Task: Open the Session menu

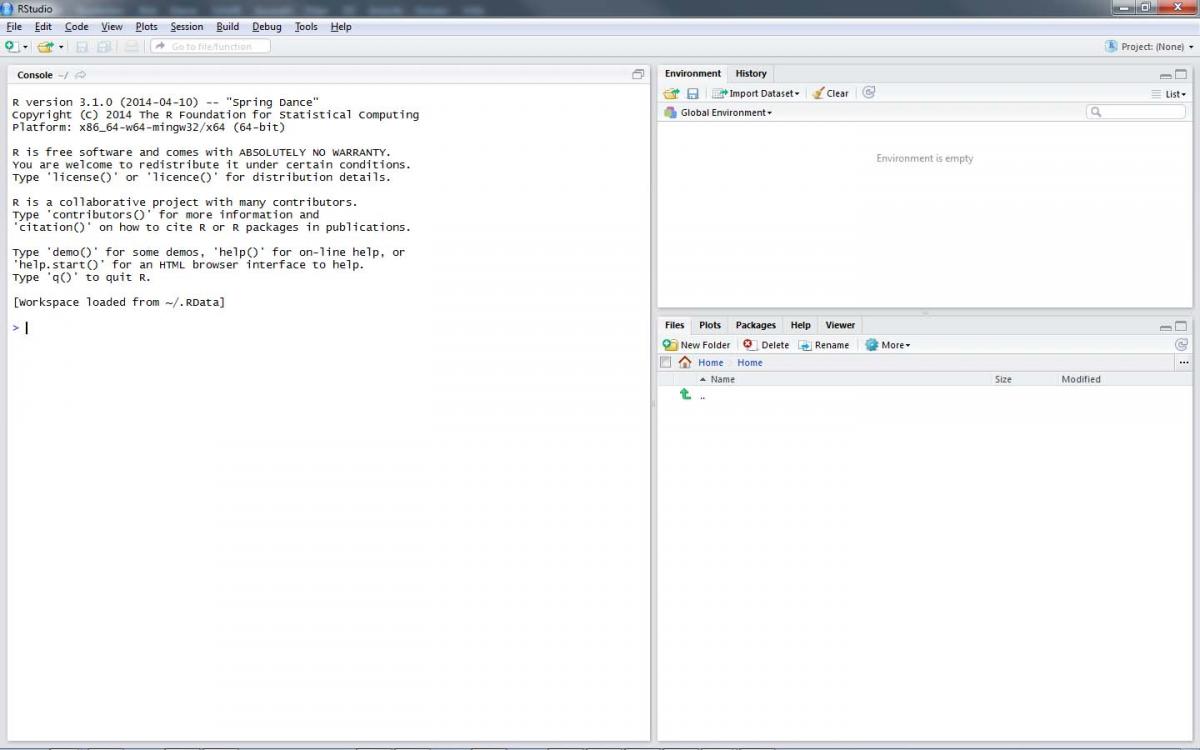Action: (x=187, y=27)
